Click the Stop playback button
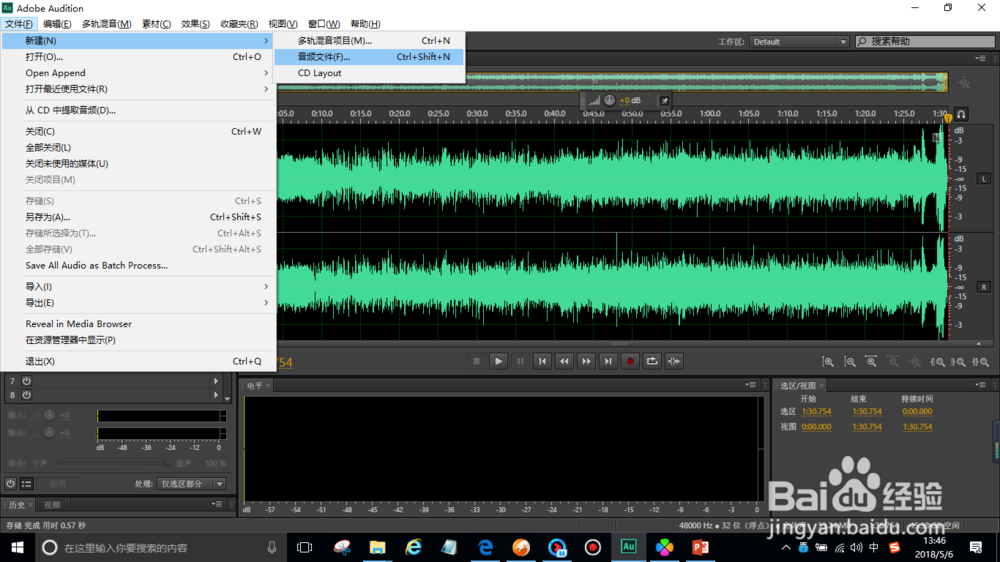Screen dimensions: 1000x562 pos(476,361)
